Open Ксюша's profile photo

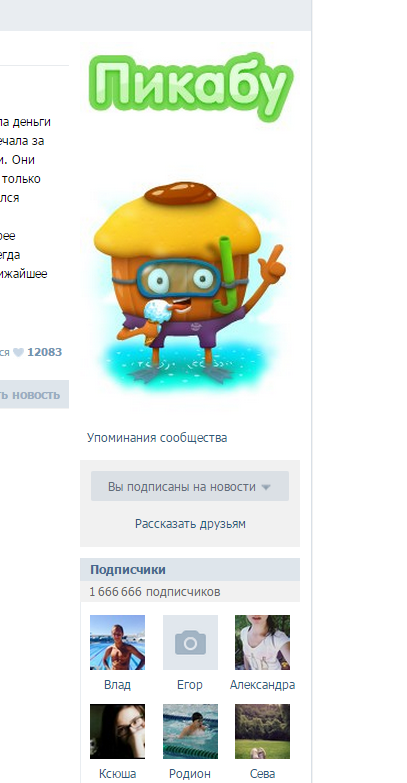tap(117, 732)
